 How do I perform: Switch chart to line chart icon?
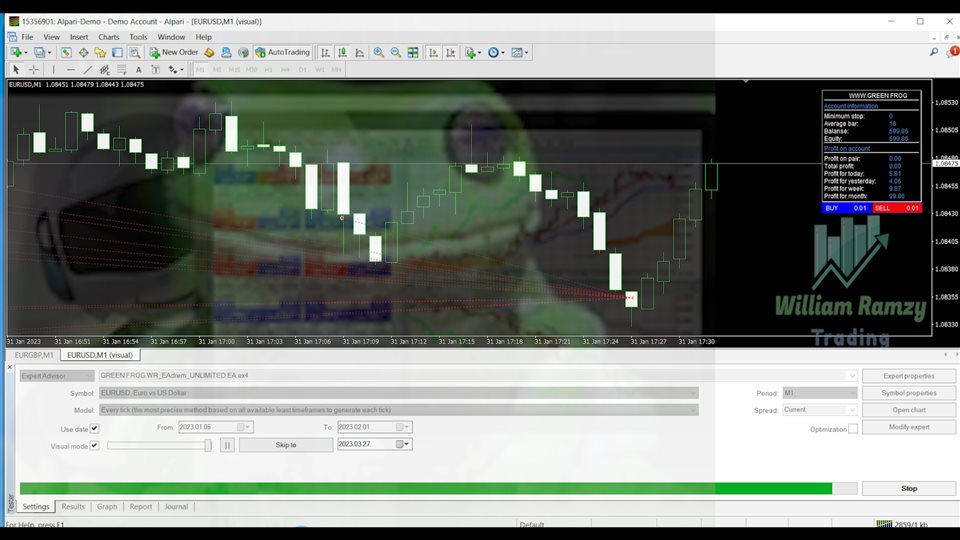(359, 53)
